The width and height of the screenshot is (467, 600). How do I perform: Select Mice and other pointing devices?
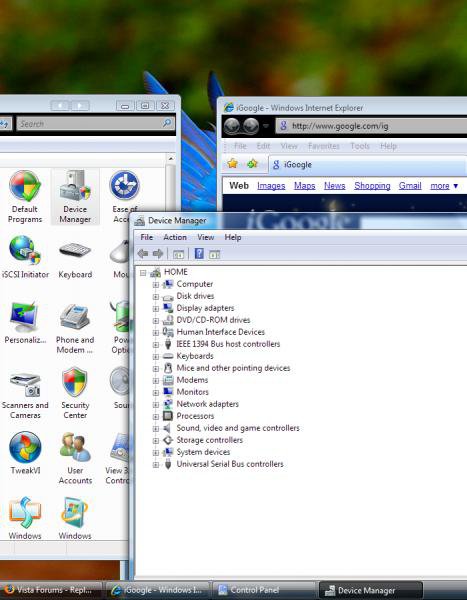[x=233, y=368]
